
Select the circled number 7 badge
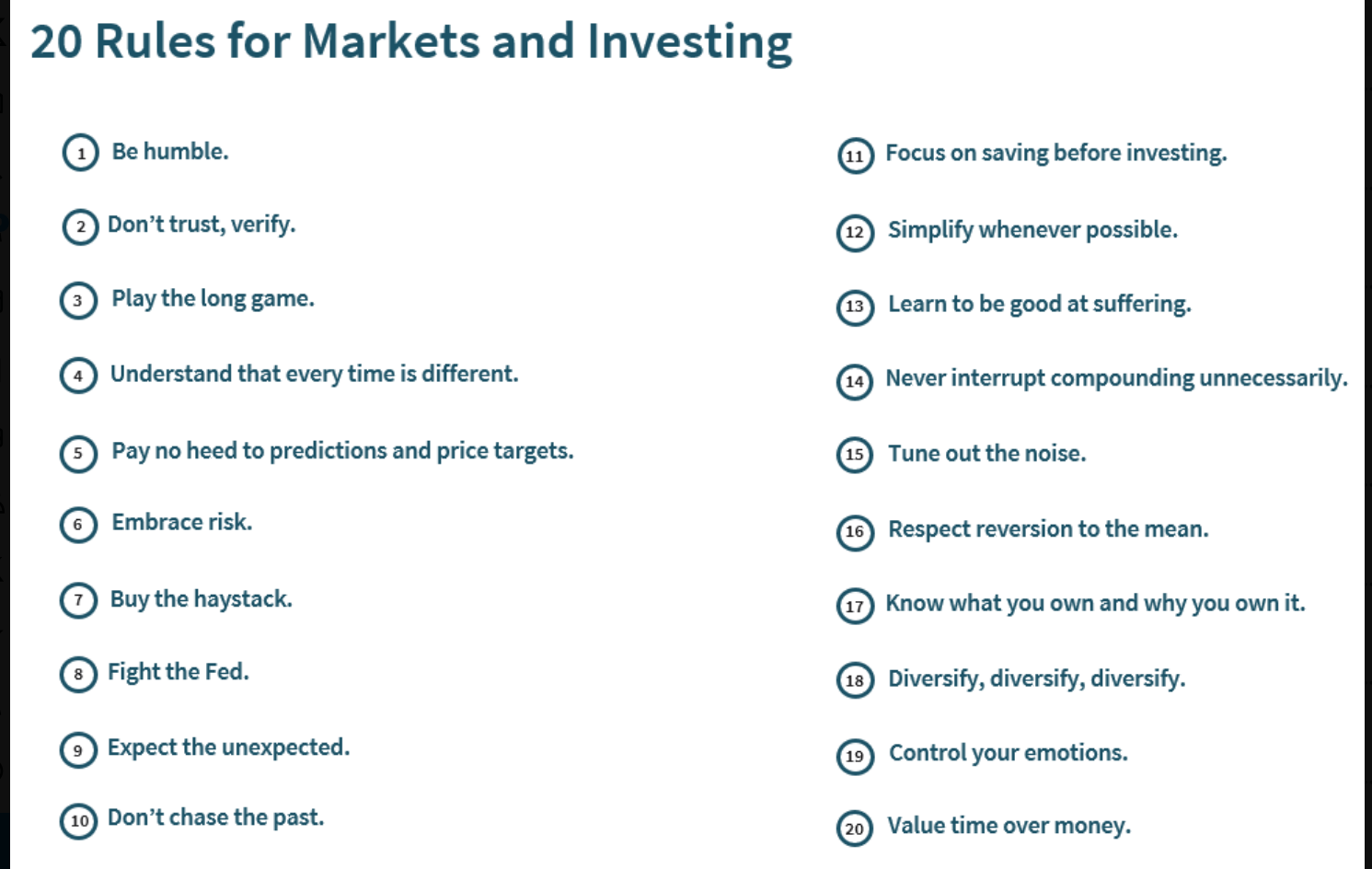click(x=78, y=600)
